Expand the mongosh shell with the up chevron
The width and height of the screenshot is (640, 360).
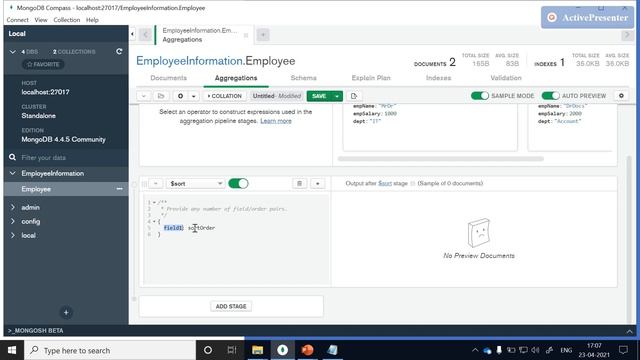(x=629, y=331)
